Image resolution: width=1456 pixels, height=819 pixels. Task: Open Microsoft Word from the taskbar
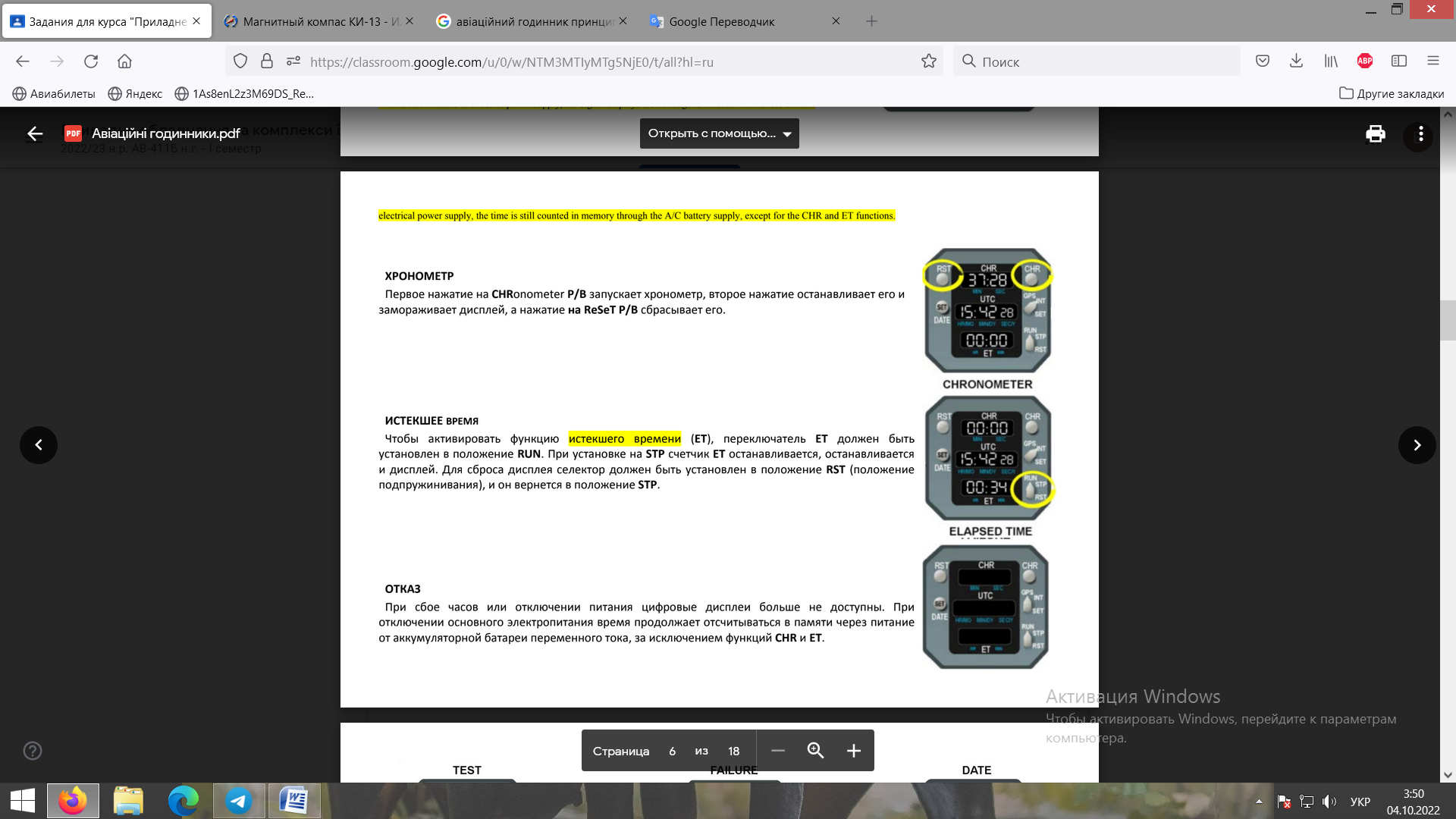pyautogui.click(x=294, y=801)
